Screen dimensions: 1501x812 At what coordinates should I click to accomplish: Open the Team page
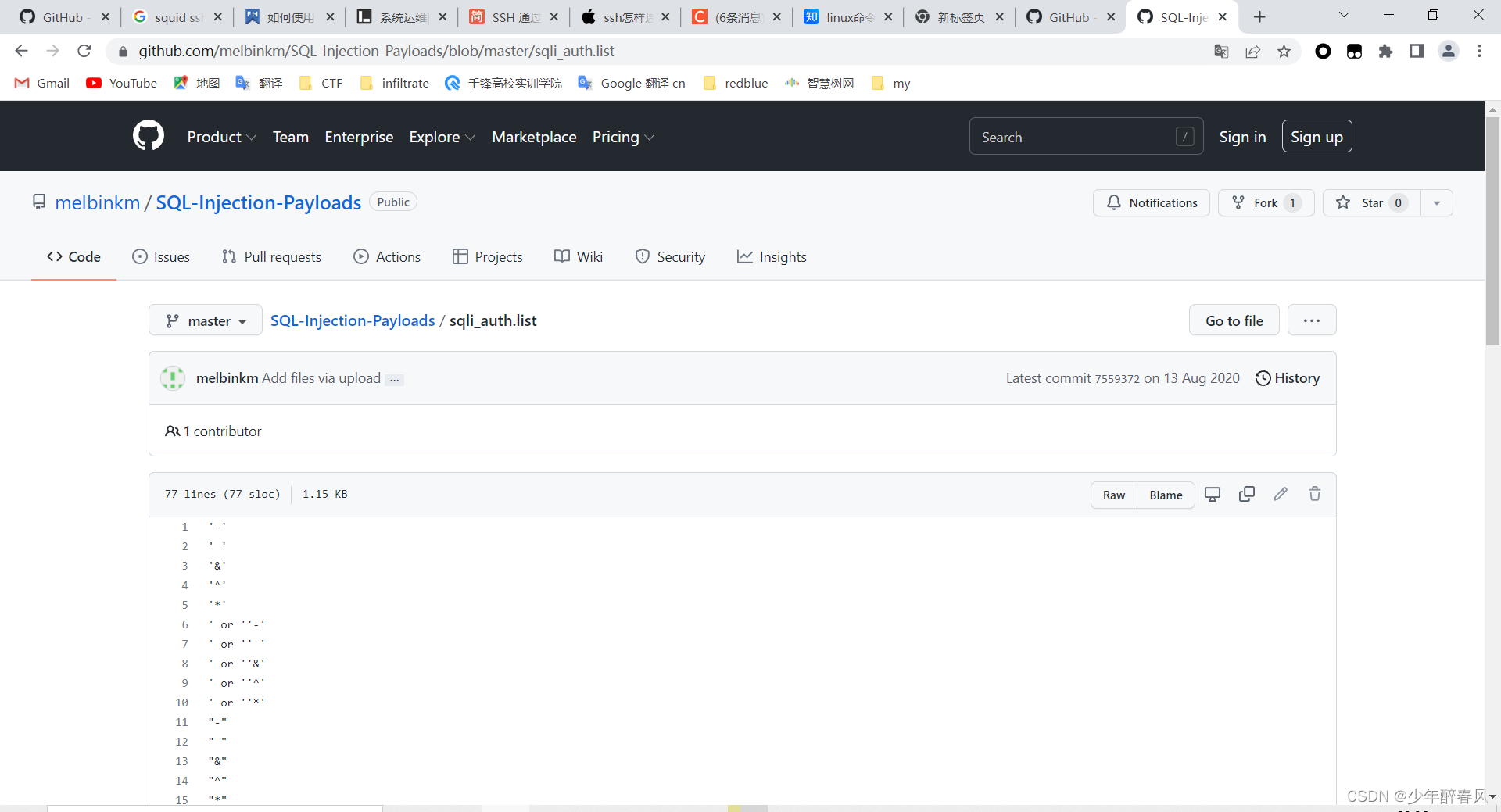(291, 137)
